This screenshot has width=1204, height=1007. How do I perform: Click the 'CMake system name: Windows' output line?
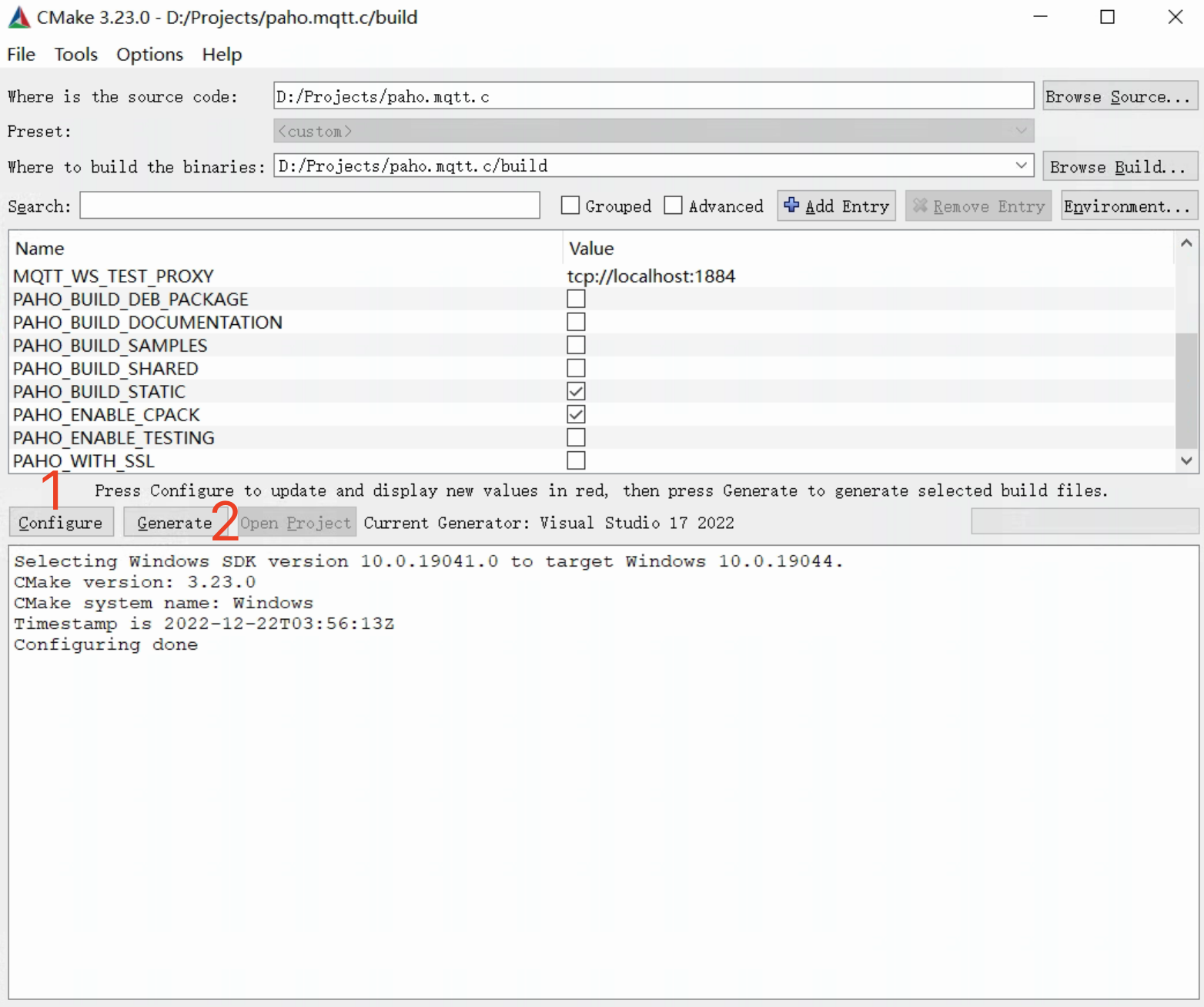(x=163, y=603)
